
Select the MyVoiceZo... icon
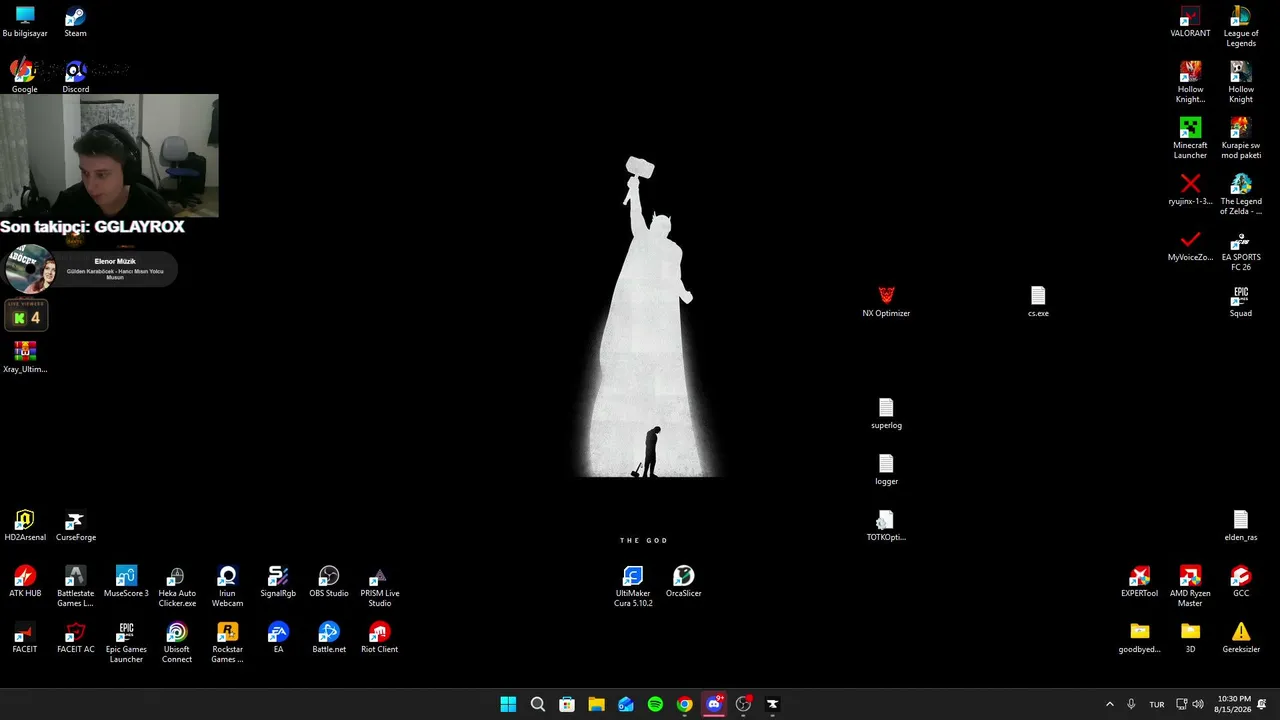[x=1190, y=246]
